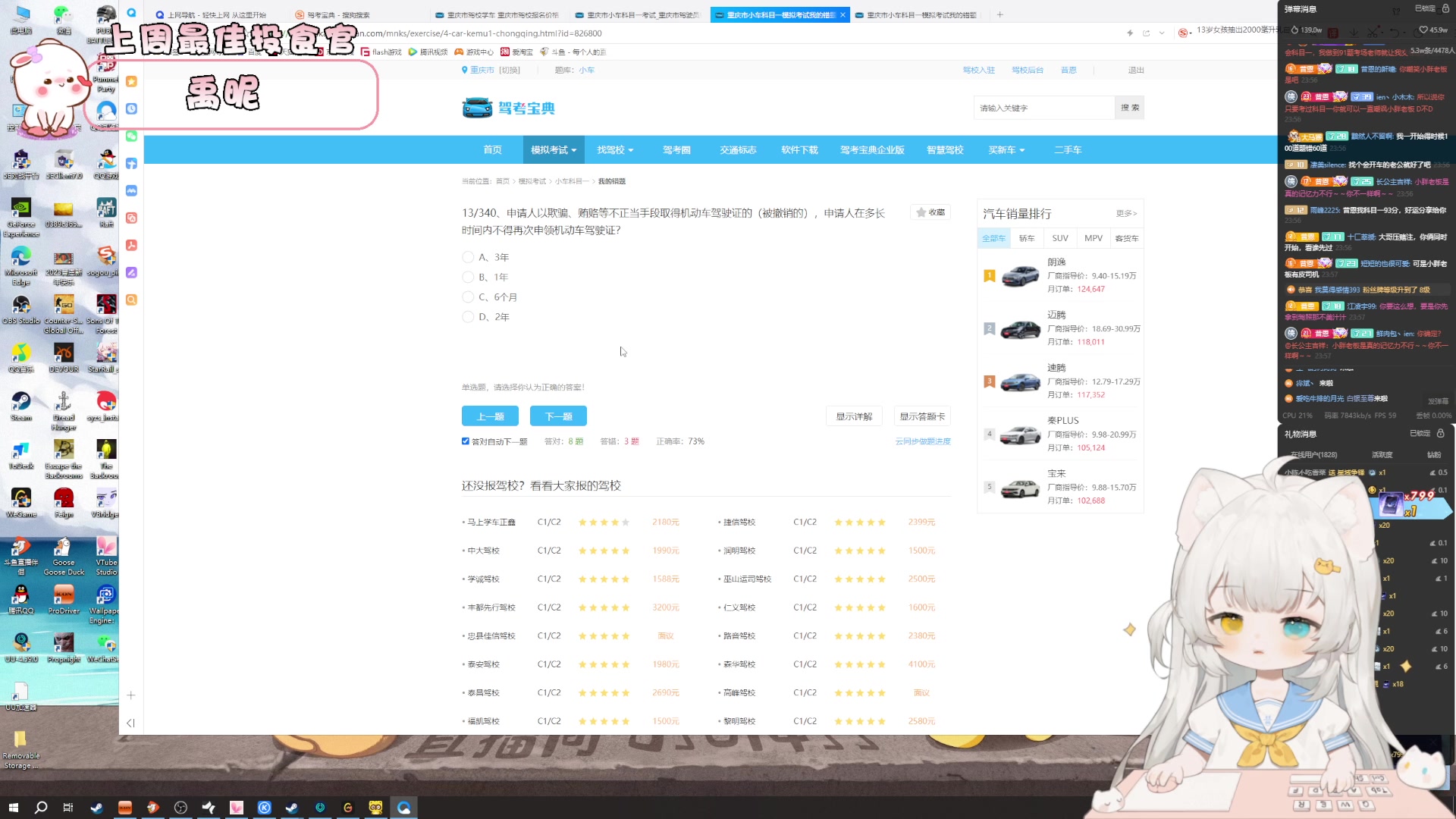The width and height of the screenshot is (1456, 819).
Task: Open the favorites star icon in browser sidebar
Action: click(131, 81)
